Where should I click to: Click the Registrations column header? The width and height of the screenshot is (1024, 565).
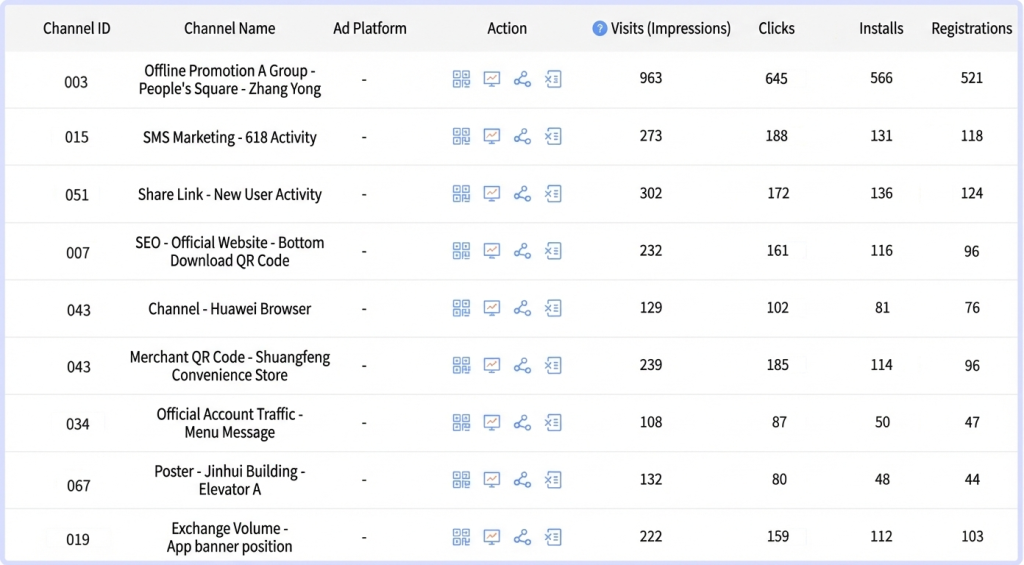[x=971, y=28]
